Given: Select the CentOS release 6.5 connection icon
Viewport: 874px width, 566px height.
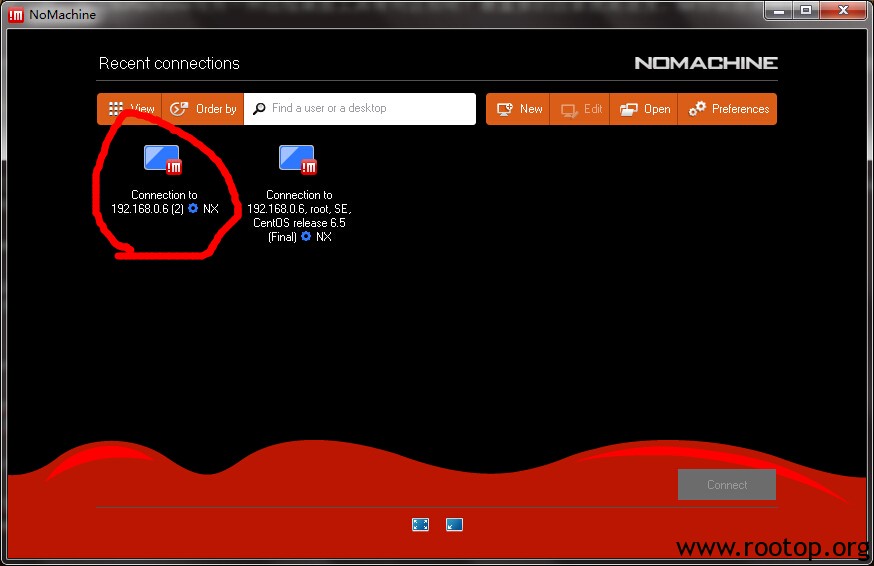Looking at the screenshot, I should click(x=298, y=160).
